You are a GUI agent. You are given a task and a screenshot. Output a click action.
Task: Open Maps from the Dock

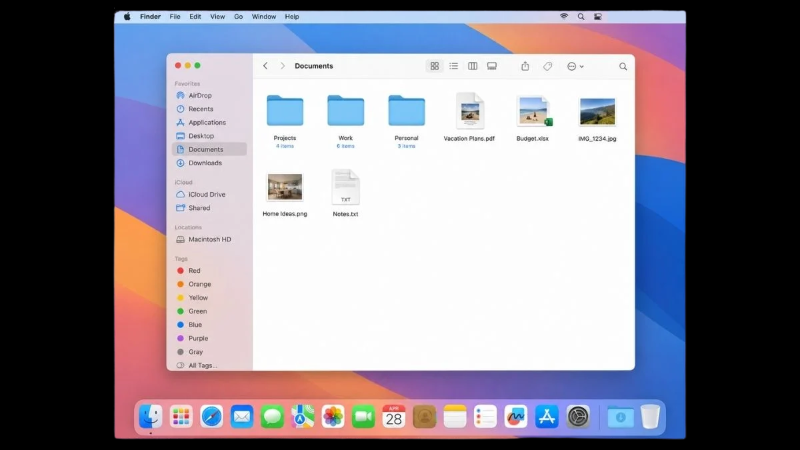(303, 417)
